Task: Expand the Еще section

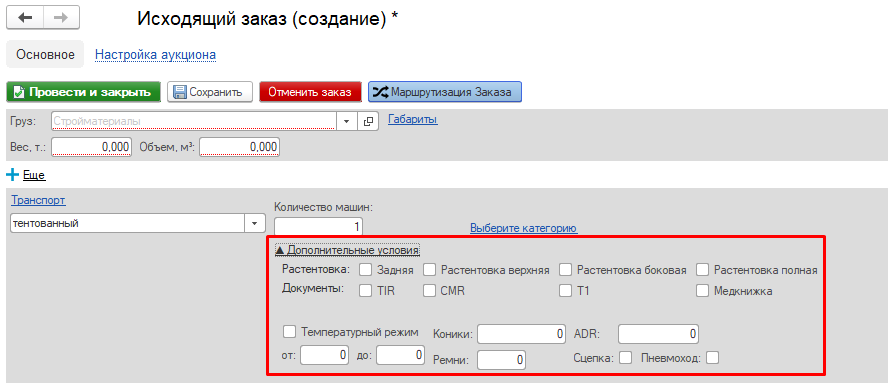Action: click(x=34, y=176)
